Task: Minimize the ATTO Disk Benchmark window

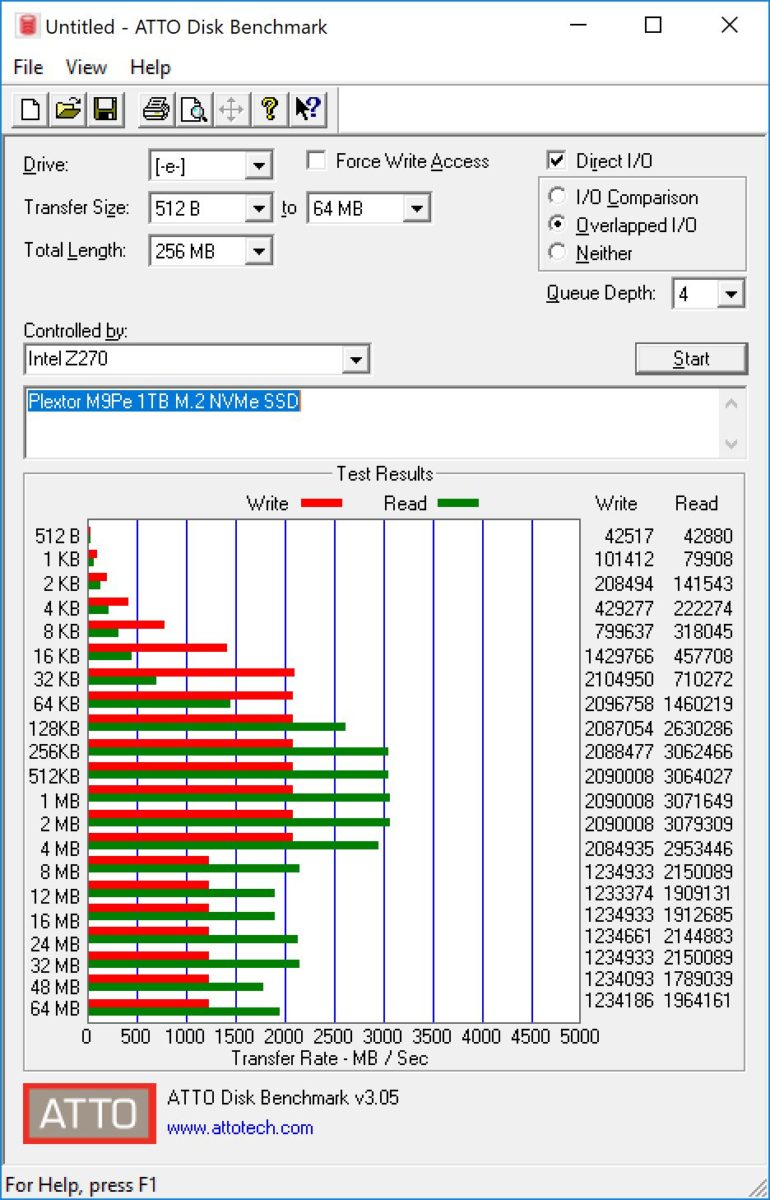Action: pos(578,26)
